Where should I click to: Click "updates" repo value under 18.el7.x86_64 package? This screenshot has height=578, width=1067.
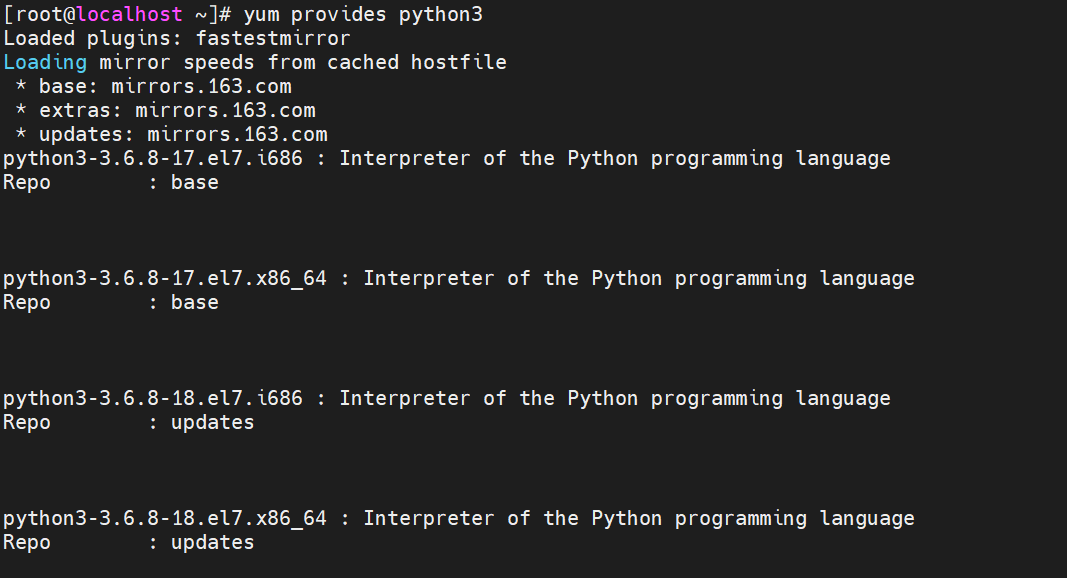(212, 543)
